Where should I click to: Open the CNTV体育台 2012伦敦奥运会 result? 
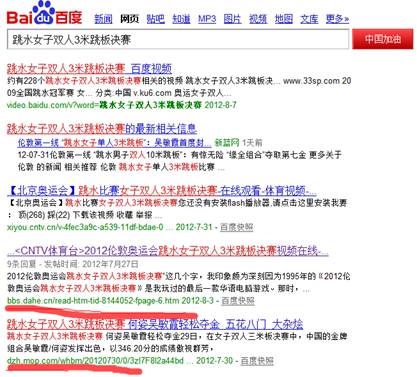168,251
